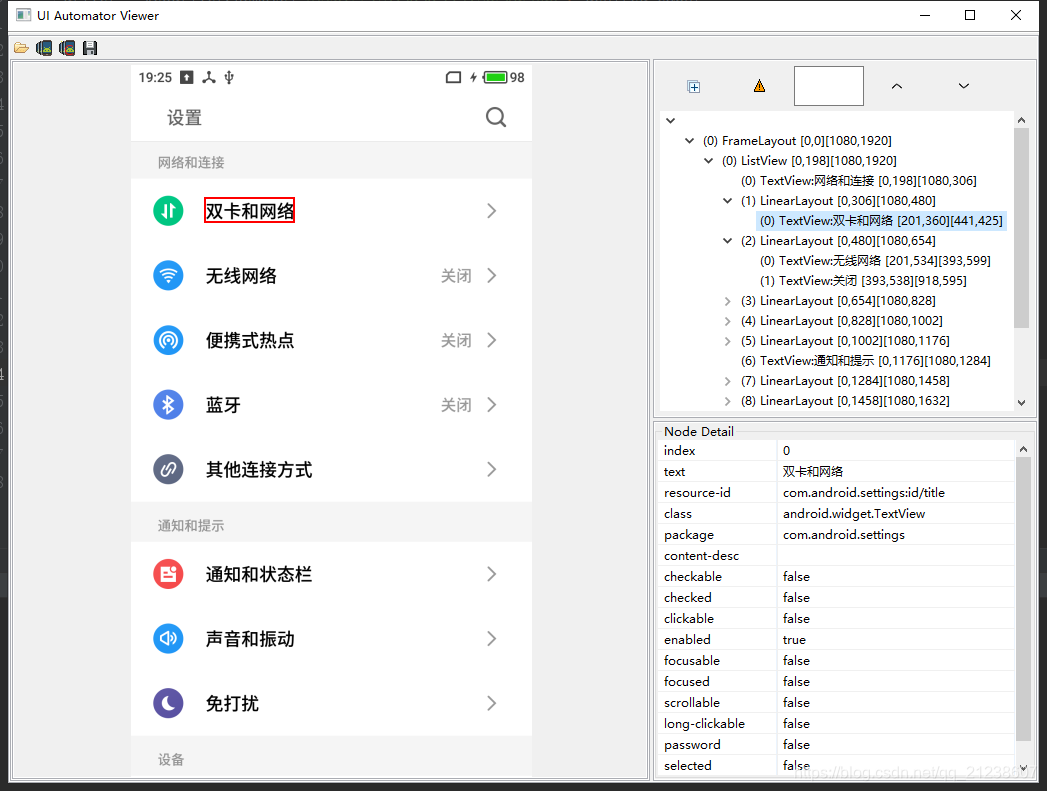The width and height of the screenshot is (1047, 791).
Task: Click the blue Wi-Fi icon
Action: [168, 276]
